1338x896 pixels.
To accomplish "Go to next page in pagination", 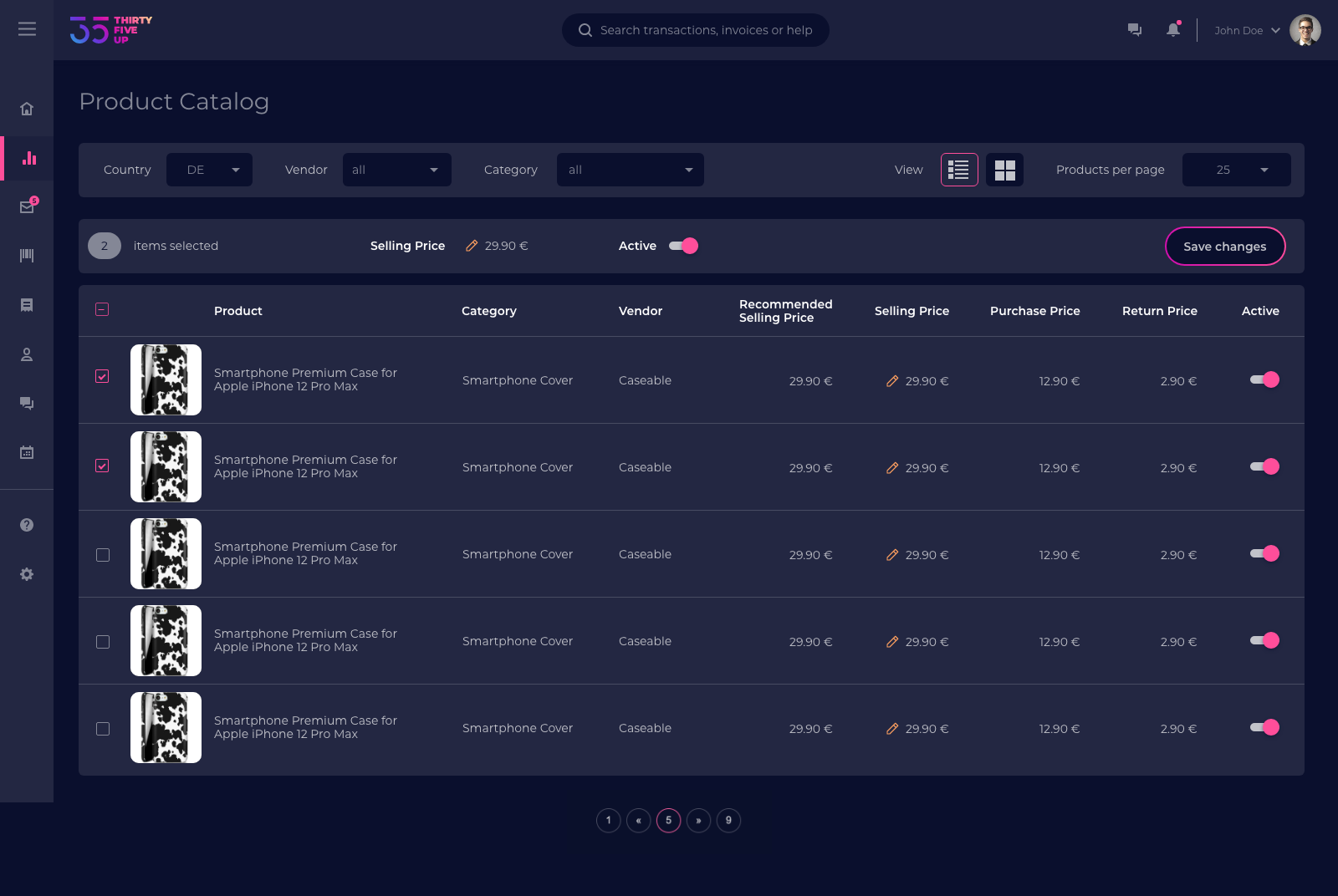I will click(699, 821).
